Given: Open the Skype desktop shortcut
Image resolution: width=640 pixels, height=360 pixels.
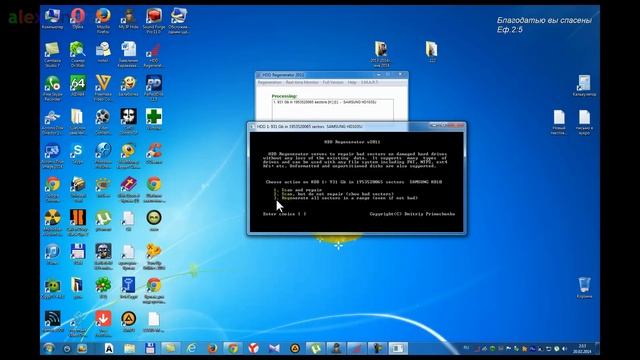Looking at the screenshot, I should 78,153.
